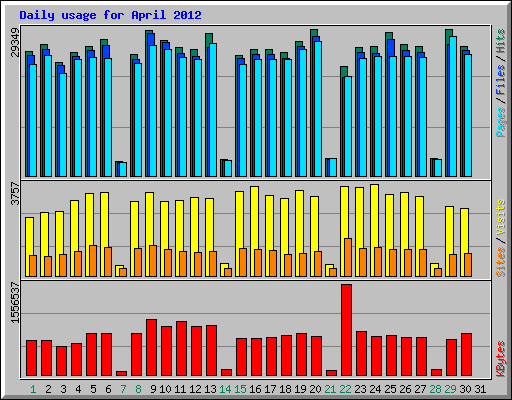The width and height of the screenshot is (512, 400).
Task: Click the 'Daily usage for April 2012' title
Action: (x=110, y=15)
